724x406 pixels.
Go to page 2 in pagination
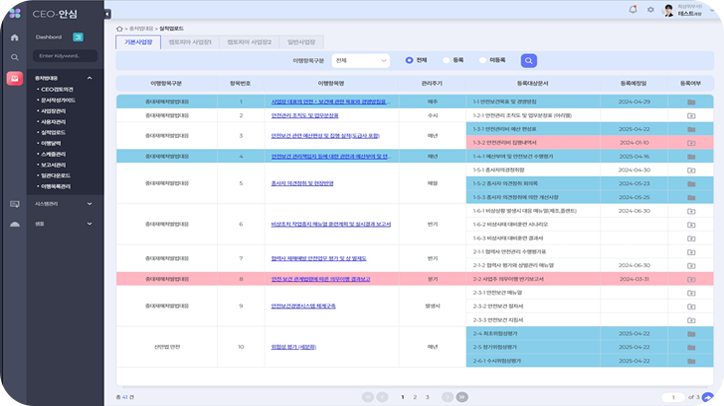point(414,397)
